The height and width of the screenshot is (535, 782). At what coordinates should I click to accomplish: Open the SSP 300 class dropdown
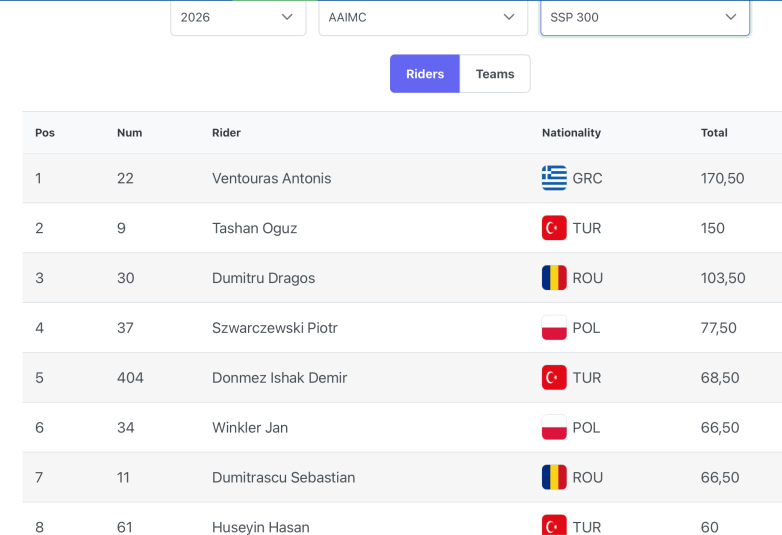pos(645,17)
